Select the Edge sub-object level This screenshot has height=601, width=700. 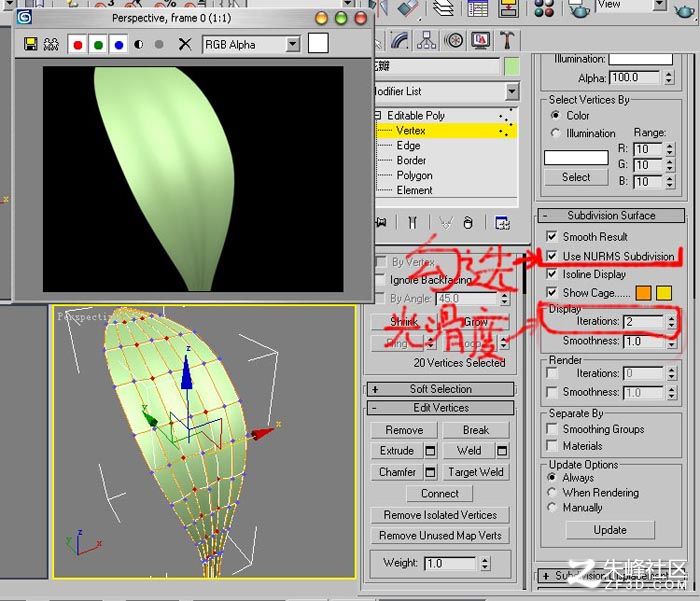[408, 146]
